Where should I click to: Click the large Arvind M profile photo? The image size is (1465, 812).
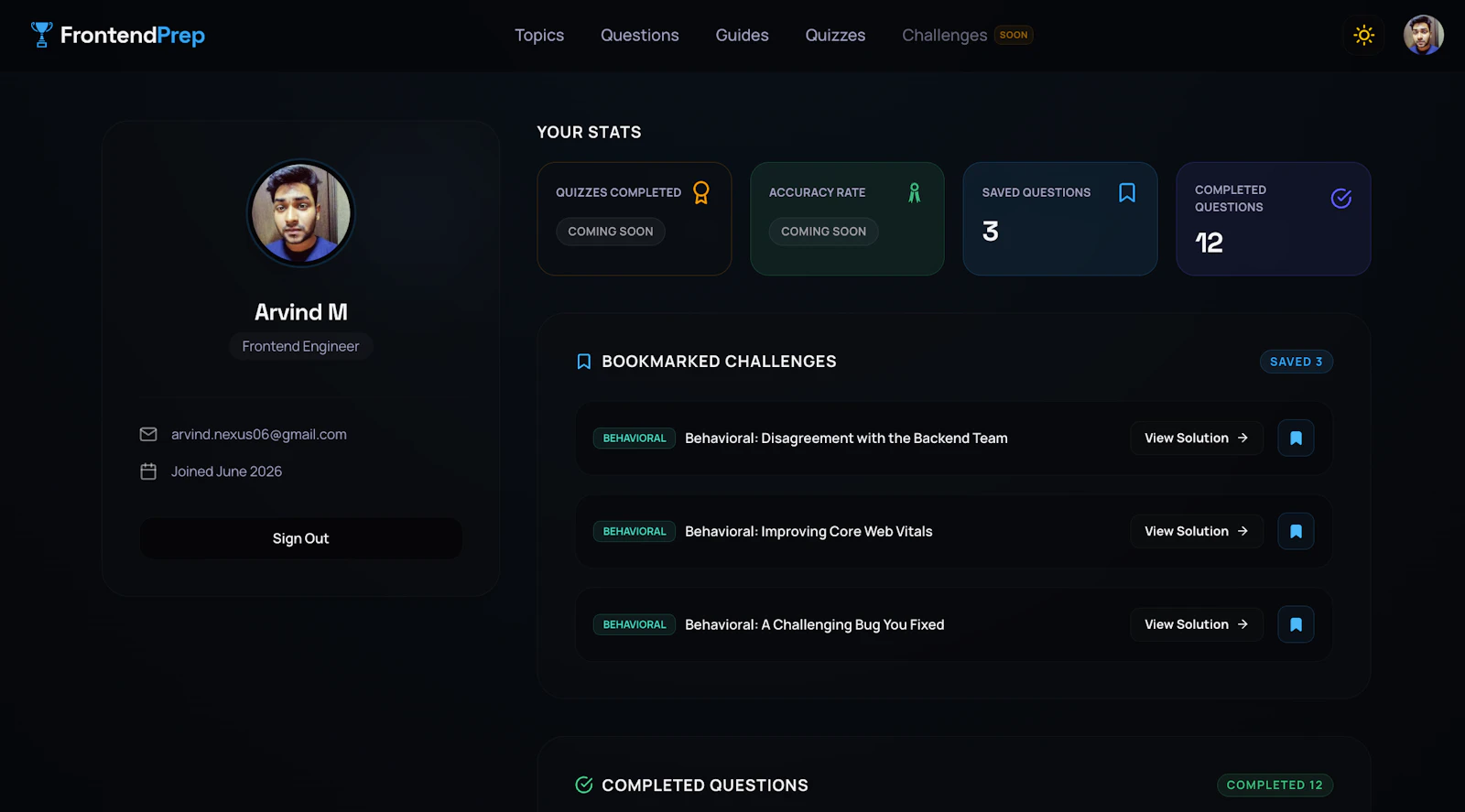click(x=301, y=213)
